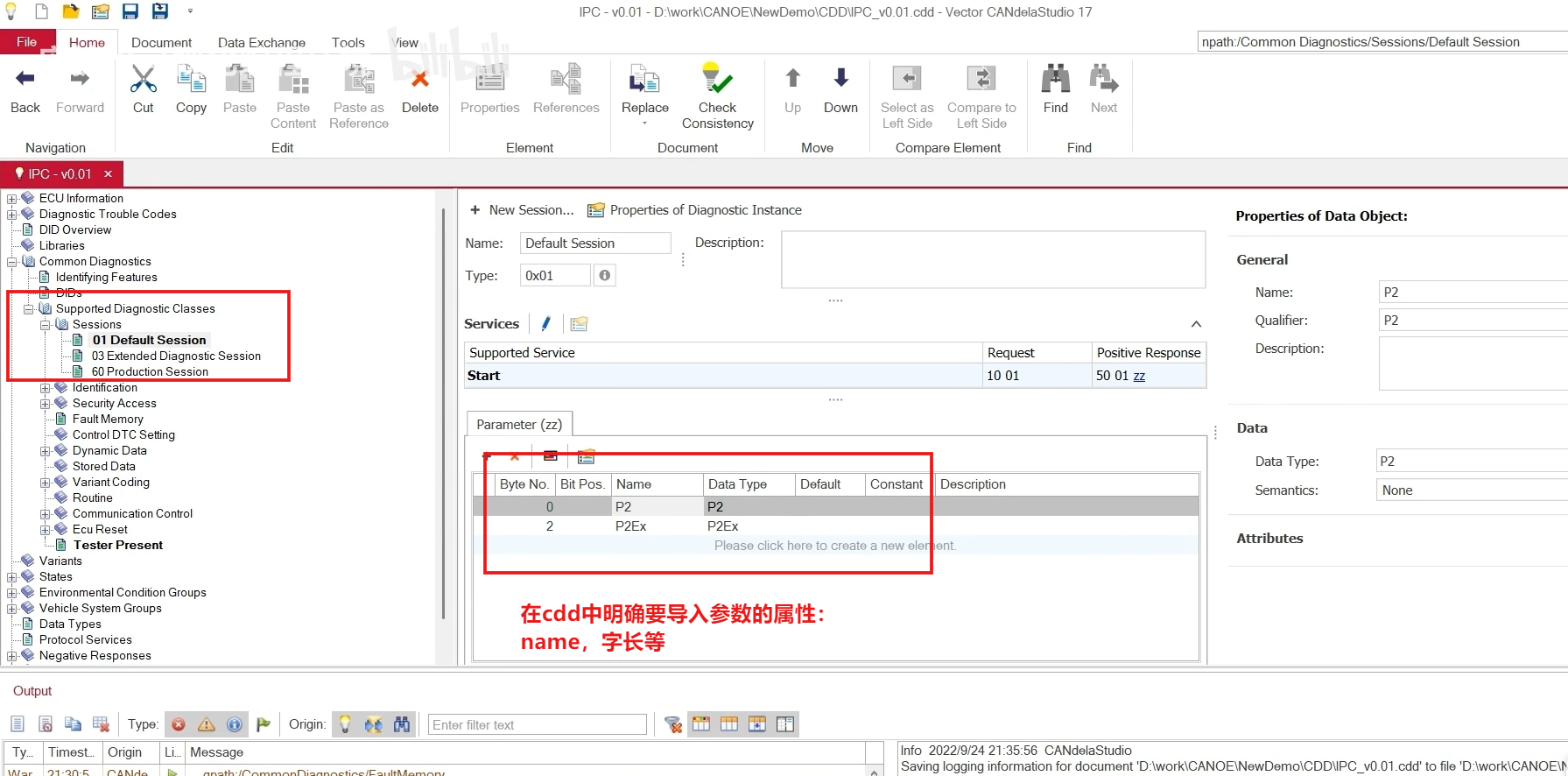This screenshot has height=776, width=1568.
Task: Click the document properties icon in quick access
Action: coord(101,11)
